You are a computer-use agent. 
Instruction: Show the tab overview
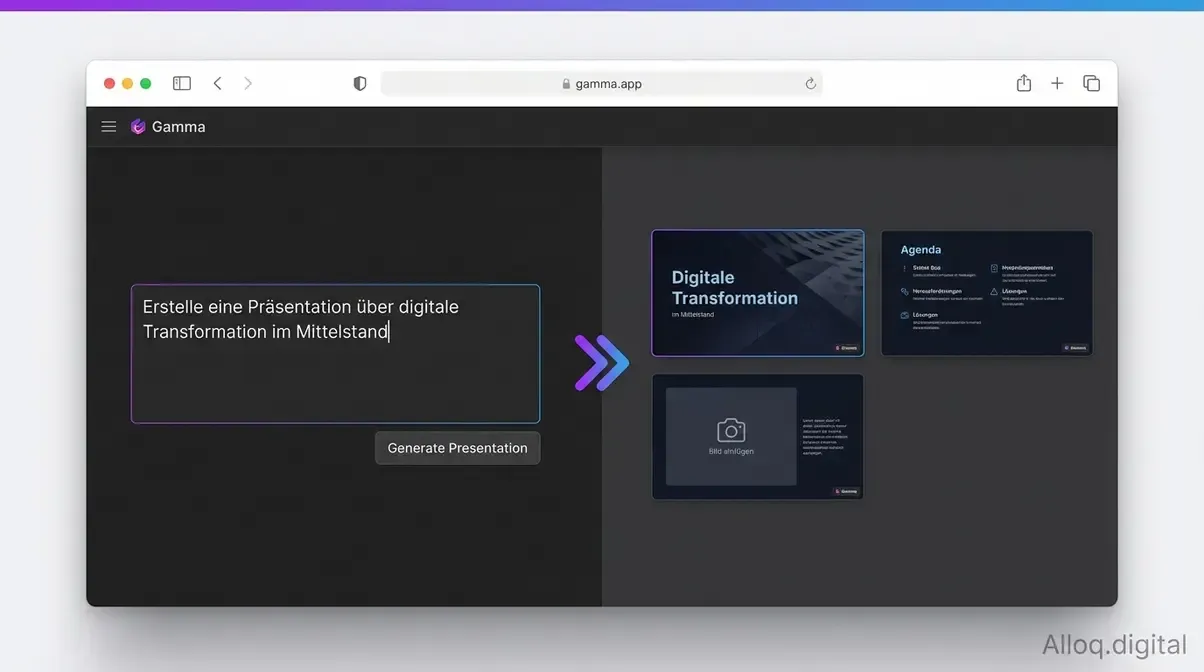coord(1091,84)
